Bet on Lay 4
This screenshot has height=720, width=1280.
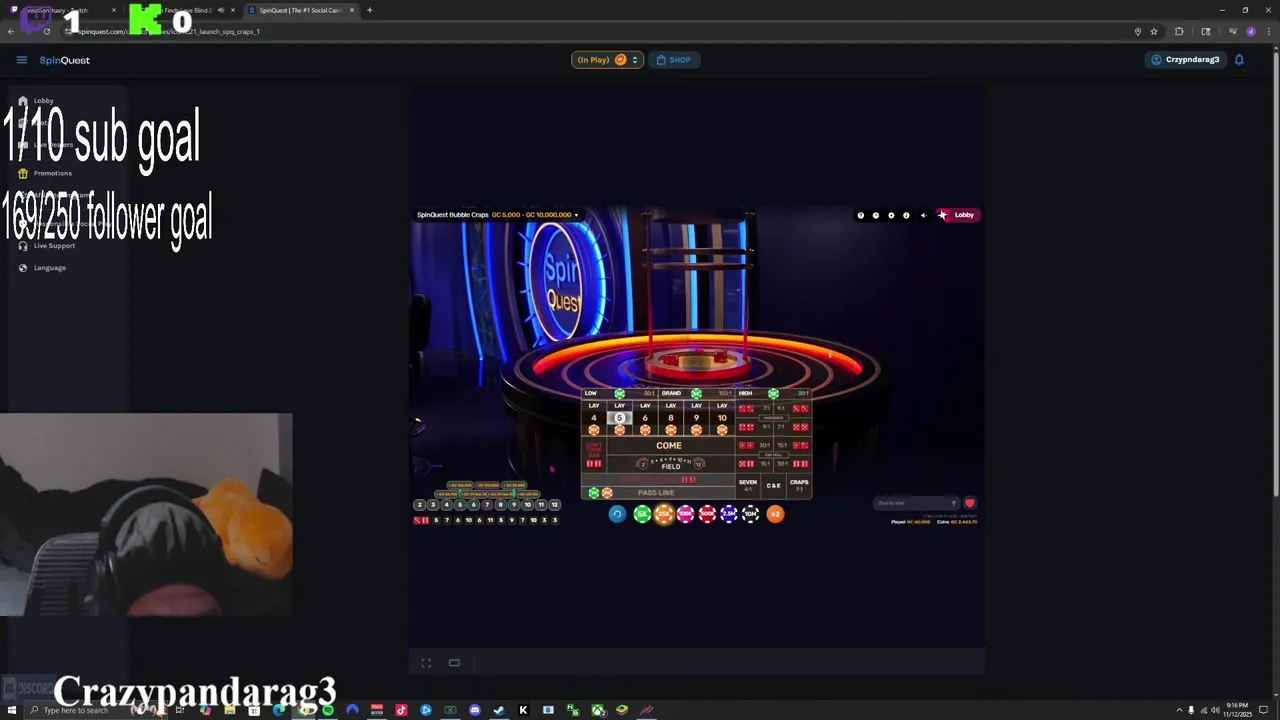pyautogui.click(x=594, y=418)
